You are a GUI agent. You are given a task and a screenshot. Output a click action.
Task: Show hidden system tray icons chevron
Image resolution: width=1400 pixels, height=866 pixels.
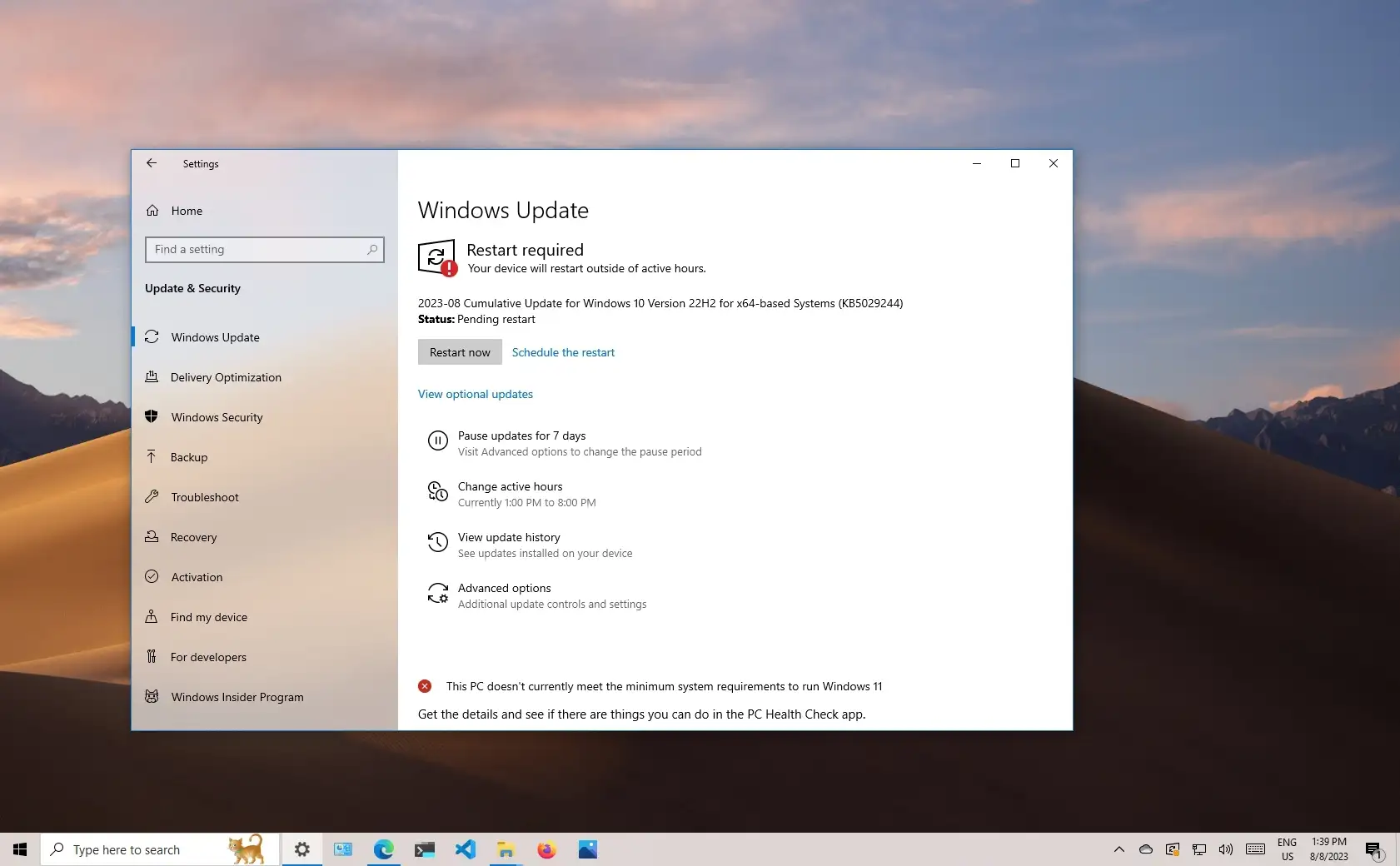coord(1119,849)
